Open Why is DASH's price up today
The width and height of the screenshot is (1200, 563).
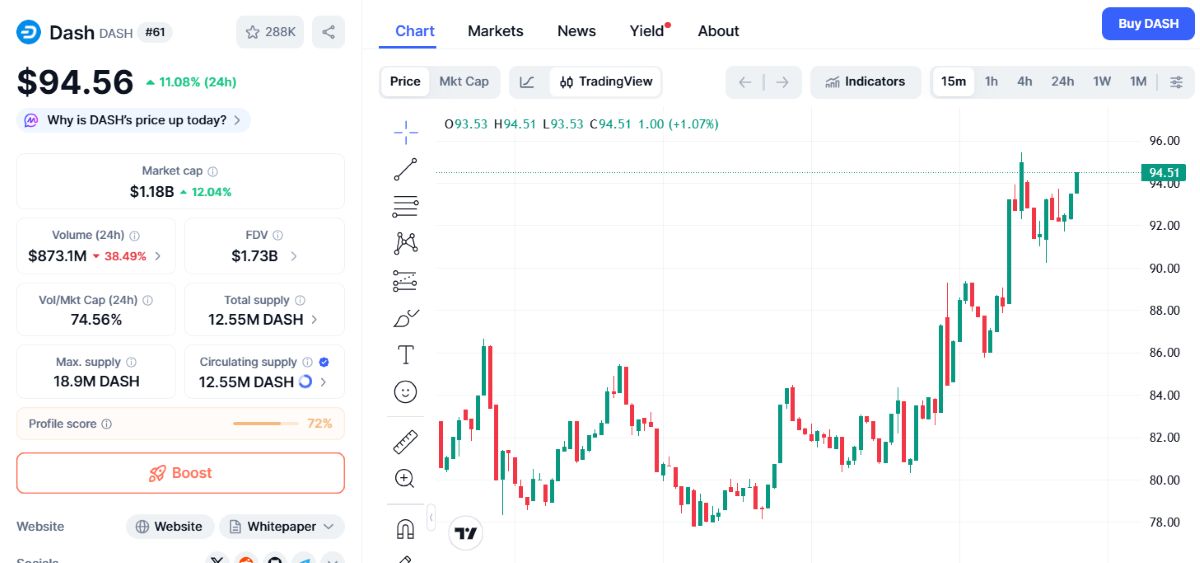[133, 120]
